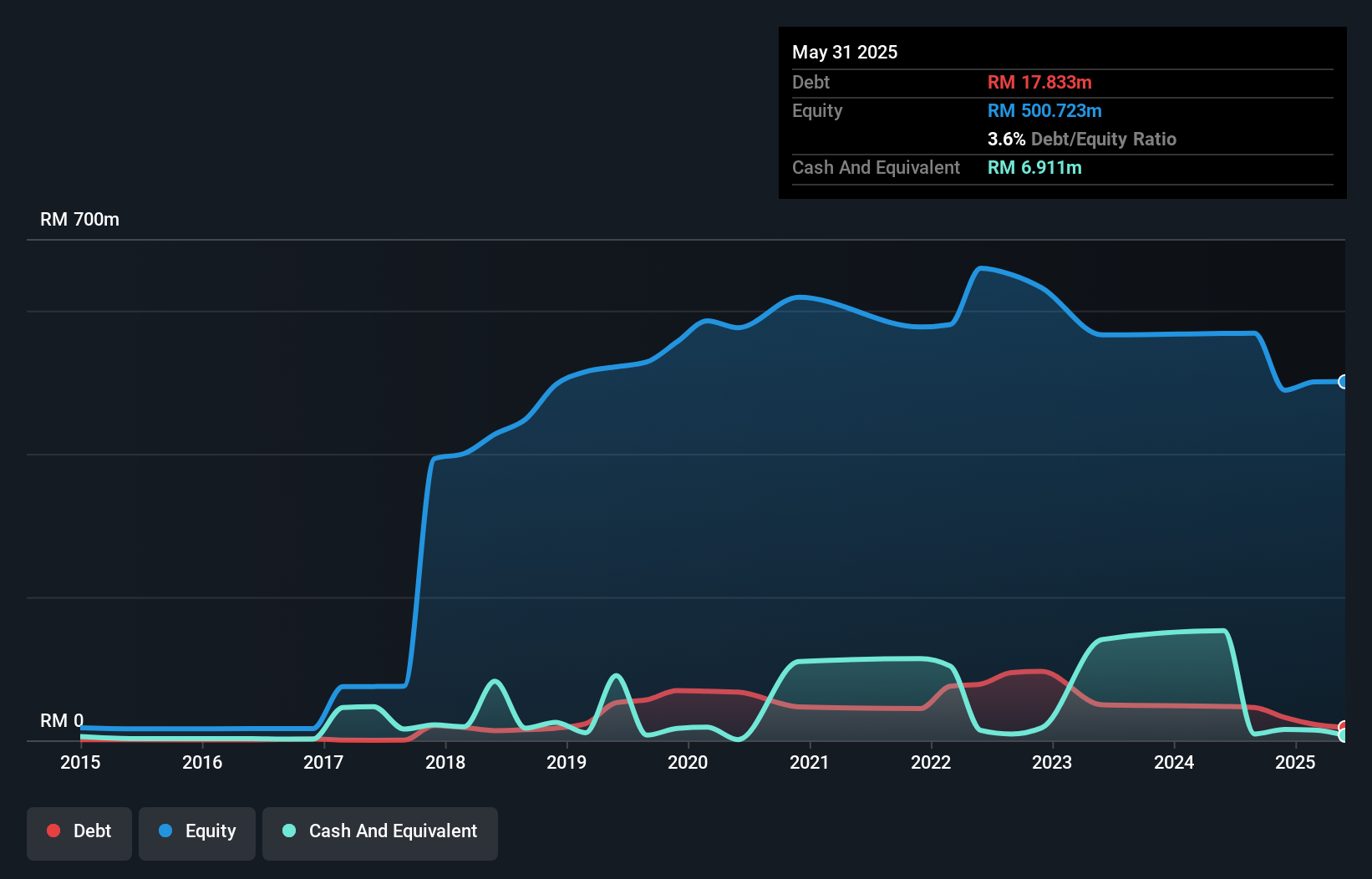
Task: Click the RM 17.833m Debt value
Action: 1039,82
